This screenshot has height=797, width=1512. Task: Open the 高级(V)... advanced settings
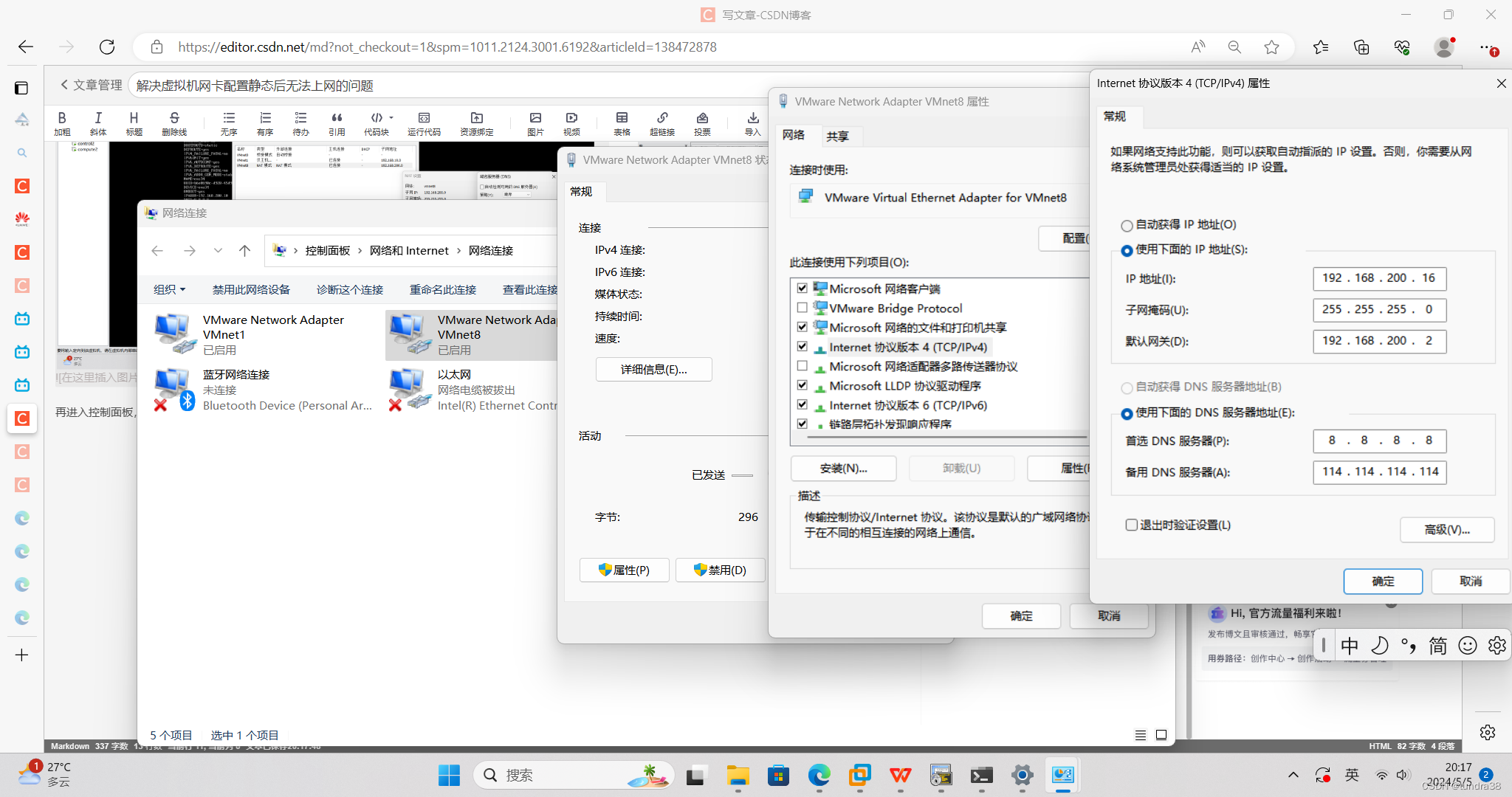pyautogui.click(x=1447, y=530)
